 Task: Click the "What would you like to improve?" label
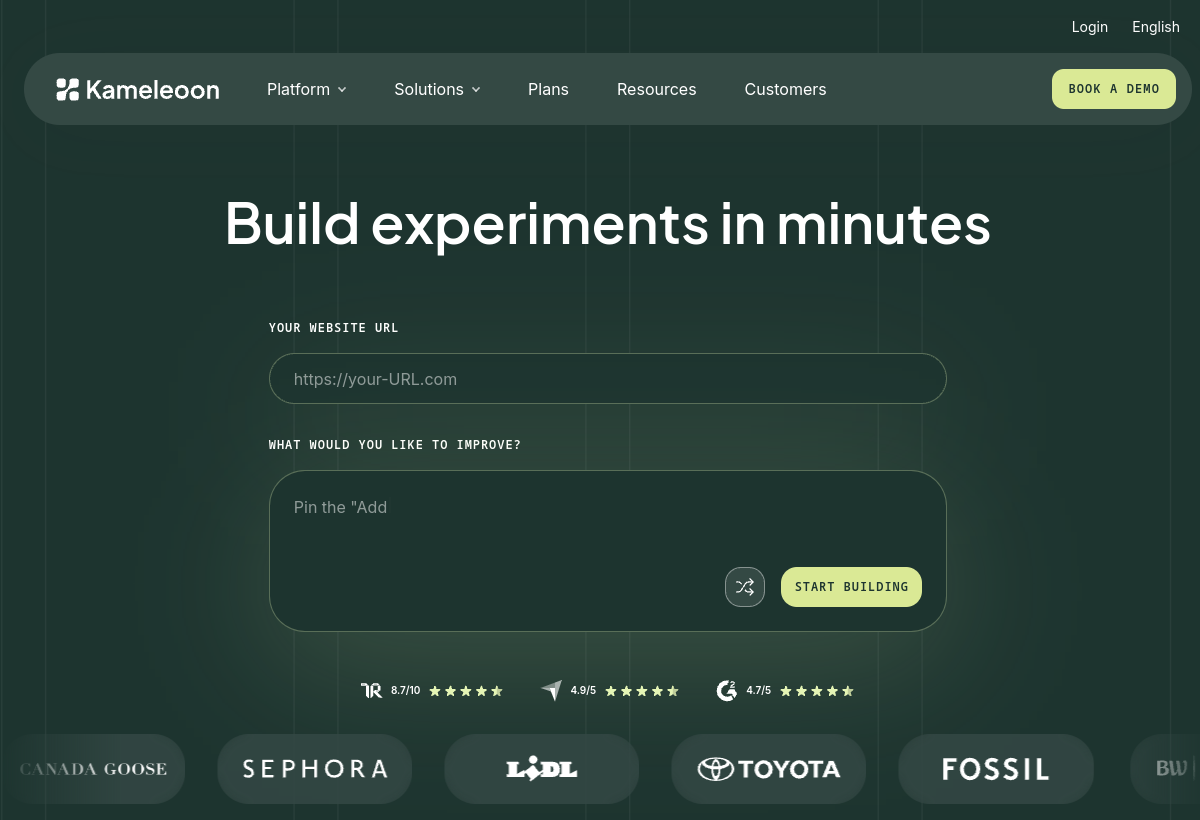point(395,445)
